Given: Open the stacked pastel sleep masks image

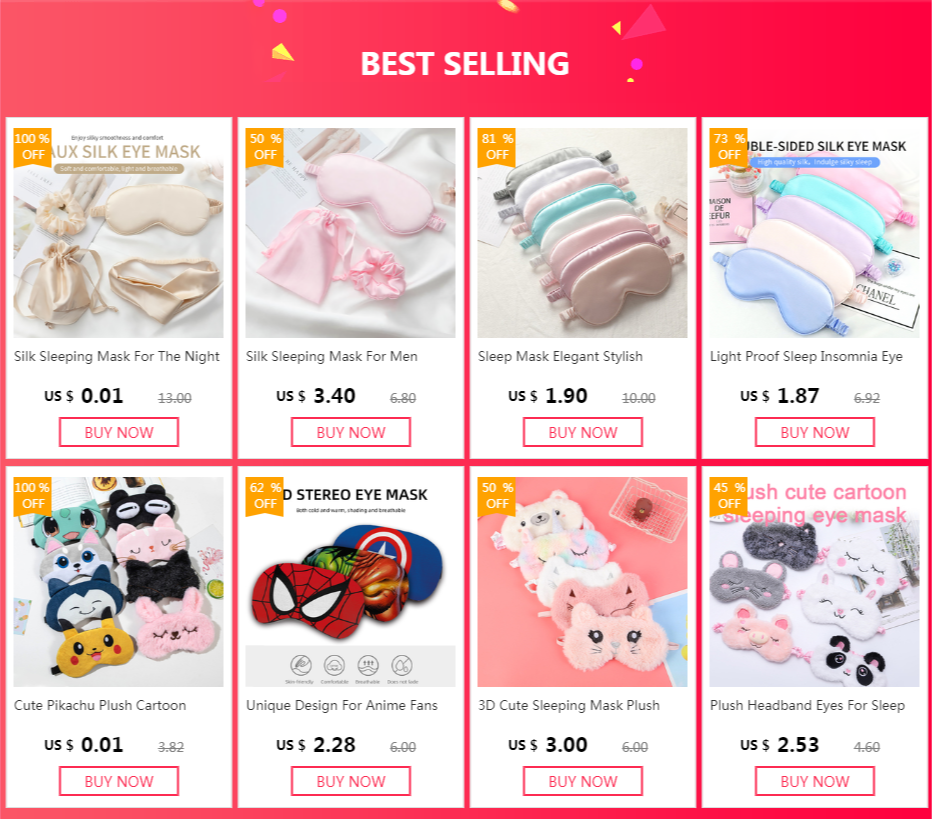Looking at the screenshot, I should tap(582, 233).
